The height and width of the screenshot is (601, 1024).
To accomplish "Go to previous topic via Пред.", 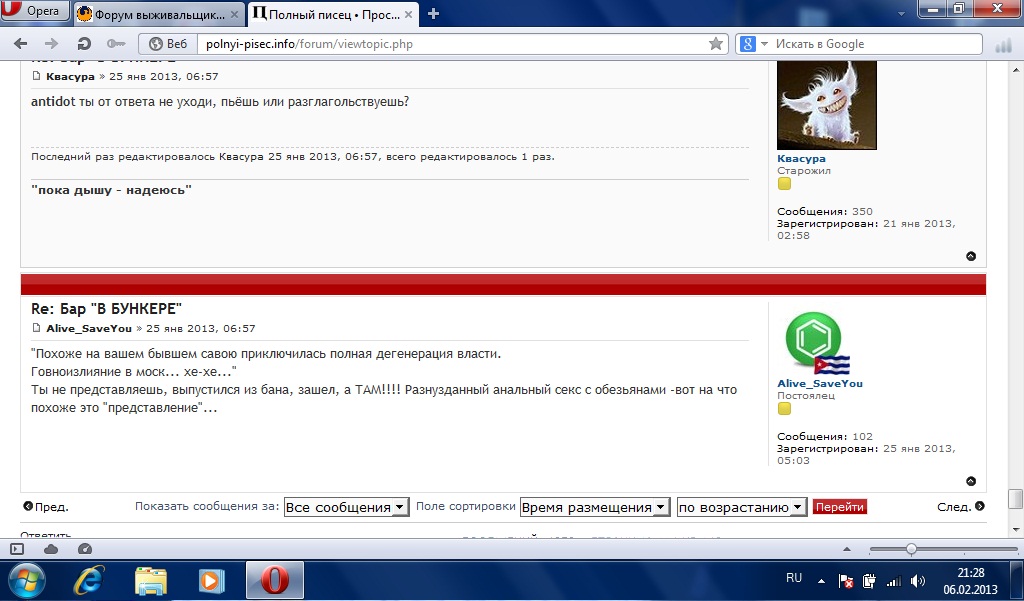I will coord(46,506).
